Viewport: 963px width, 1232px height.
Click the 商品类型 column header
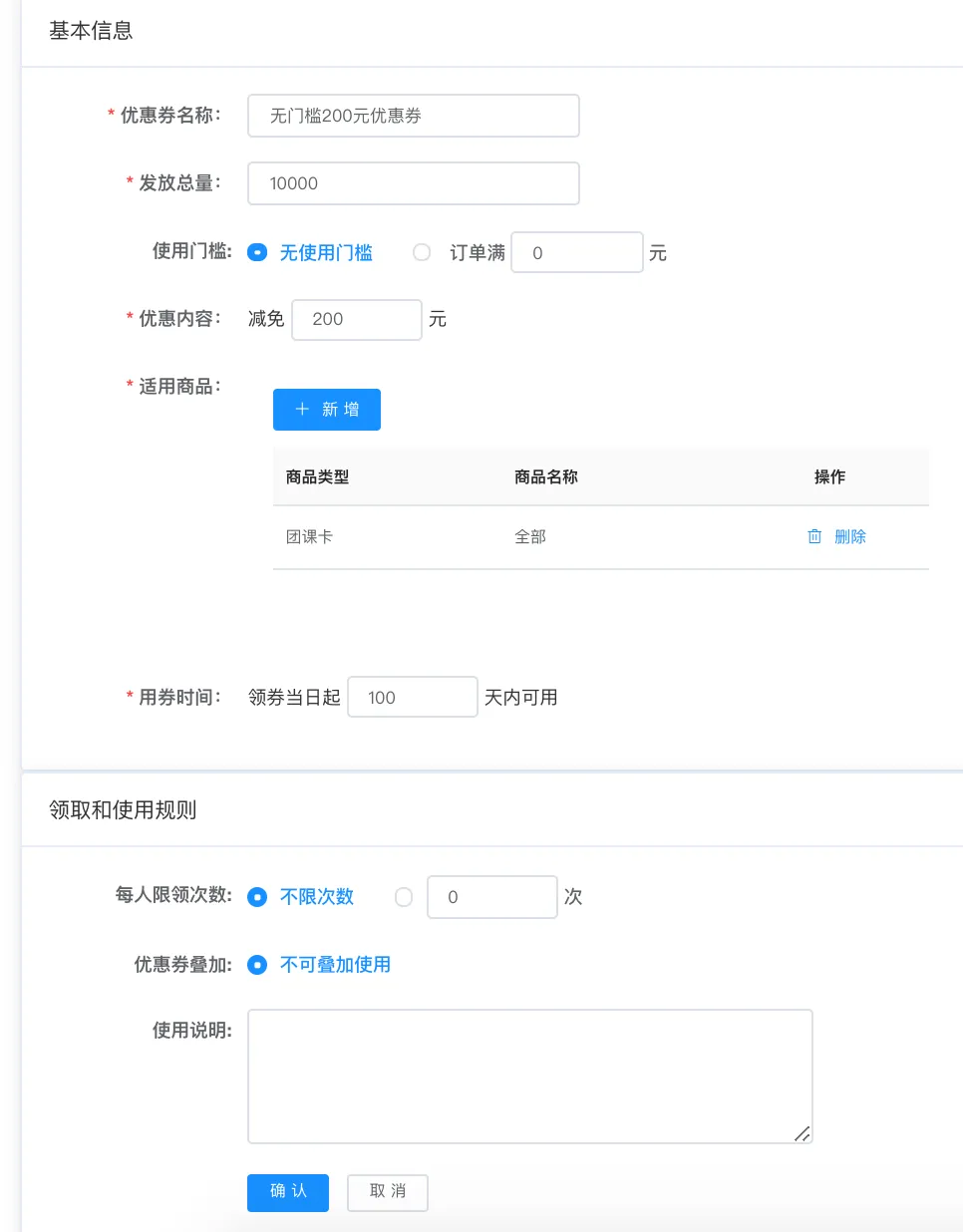317,477
